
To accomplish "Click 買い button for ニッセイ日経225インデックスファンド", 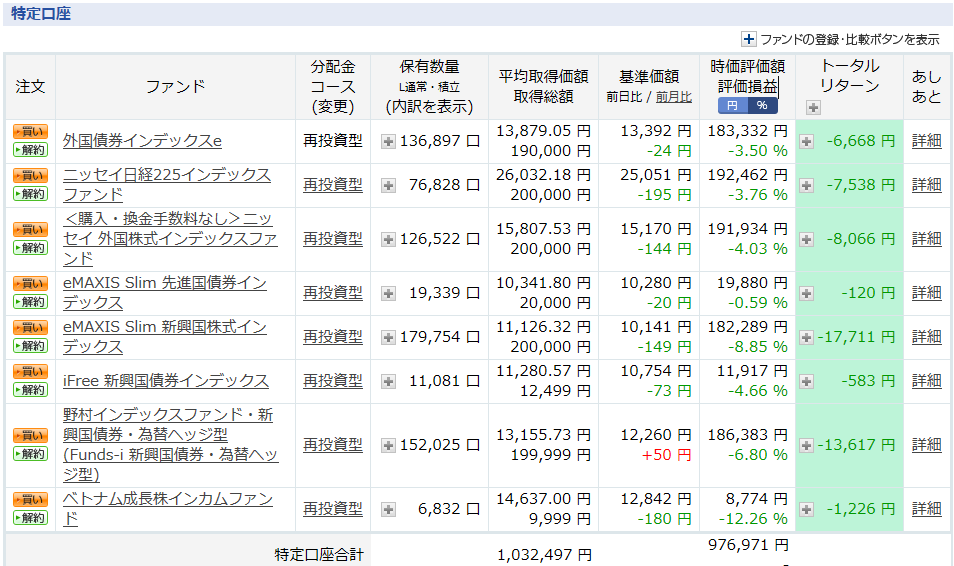I will tap(30, 175).
